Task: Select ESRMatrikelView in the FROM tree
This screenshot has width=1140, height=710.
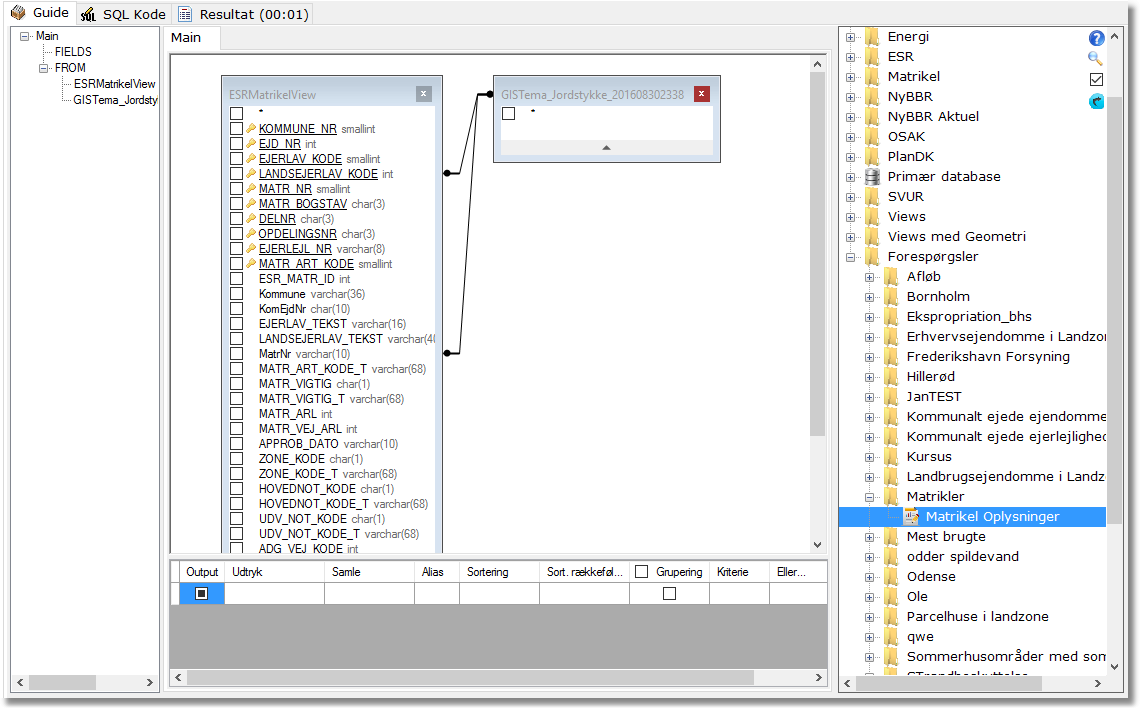Action: click(x=114, y=84)
